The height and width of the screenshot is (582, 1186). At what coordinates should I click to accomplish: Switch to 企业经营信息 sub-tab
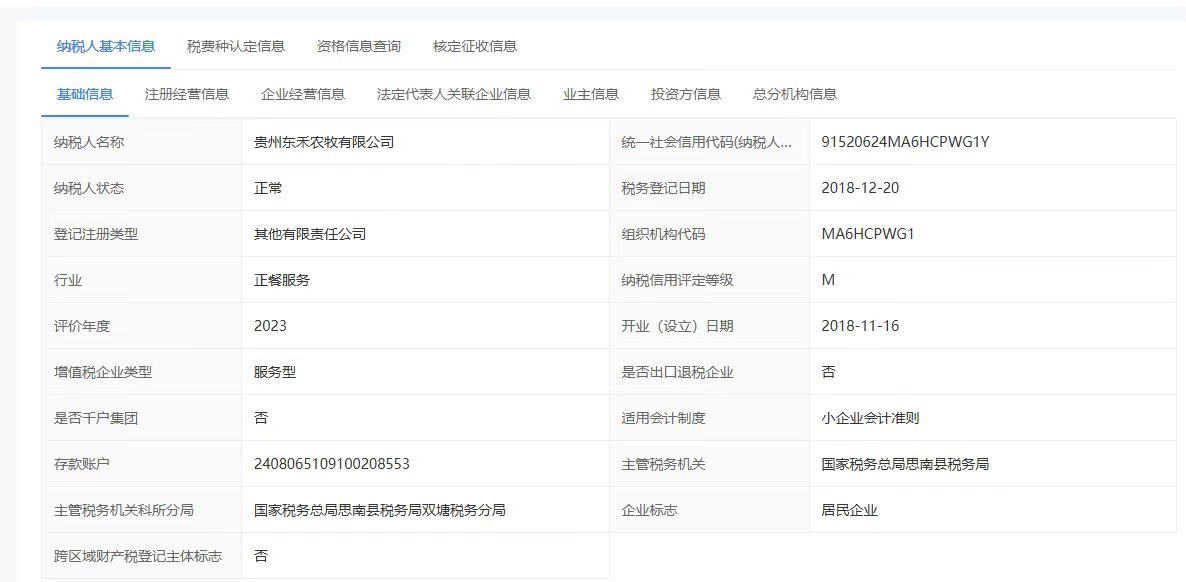(x=303, y=94)
